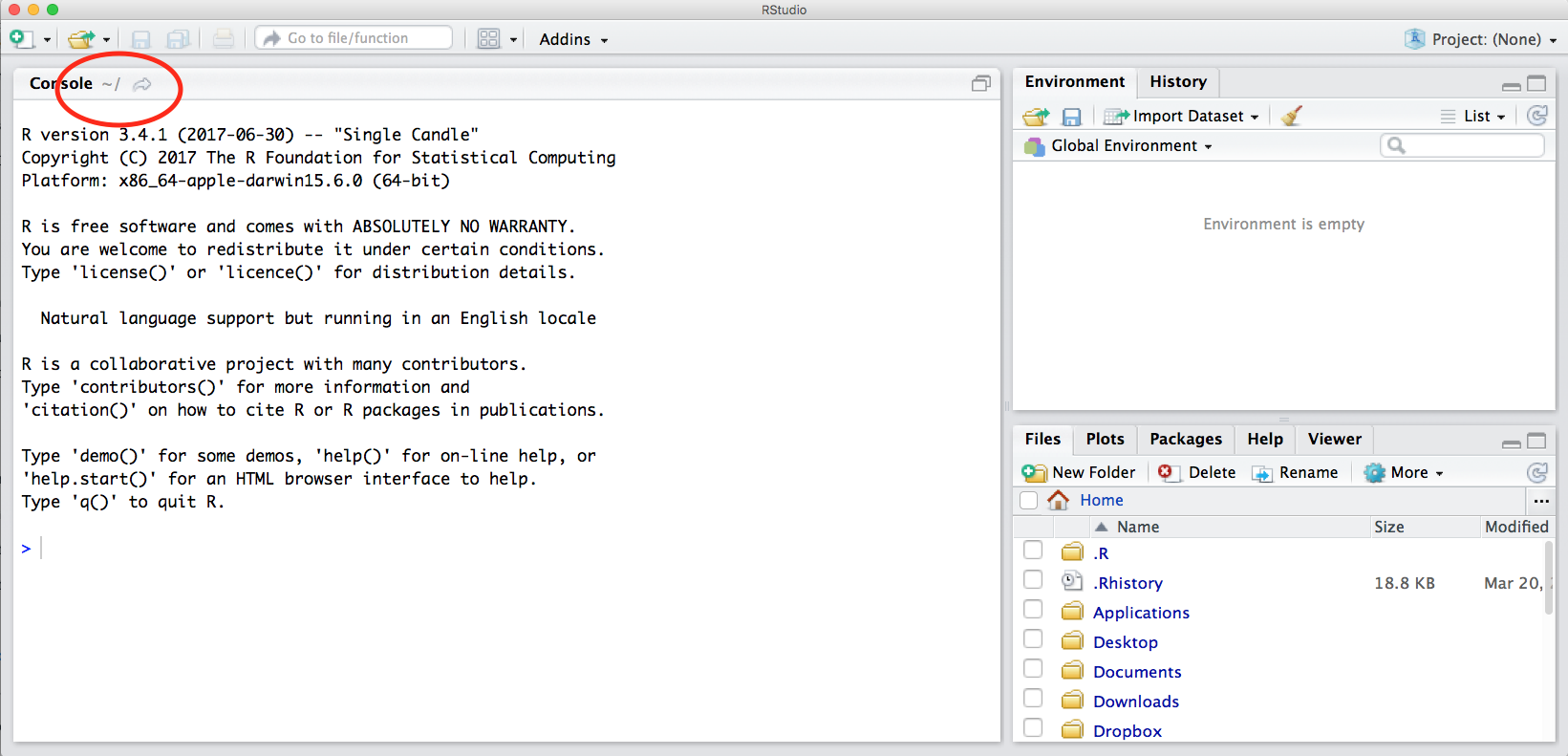
Task: Click the view working directory arrow icon
Action: (142, 84)
